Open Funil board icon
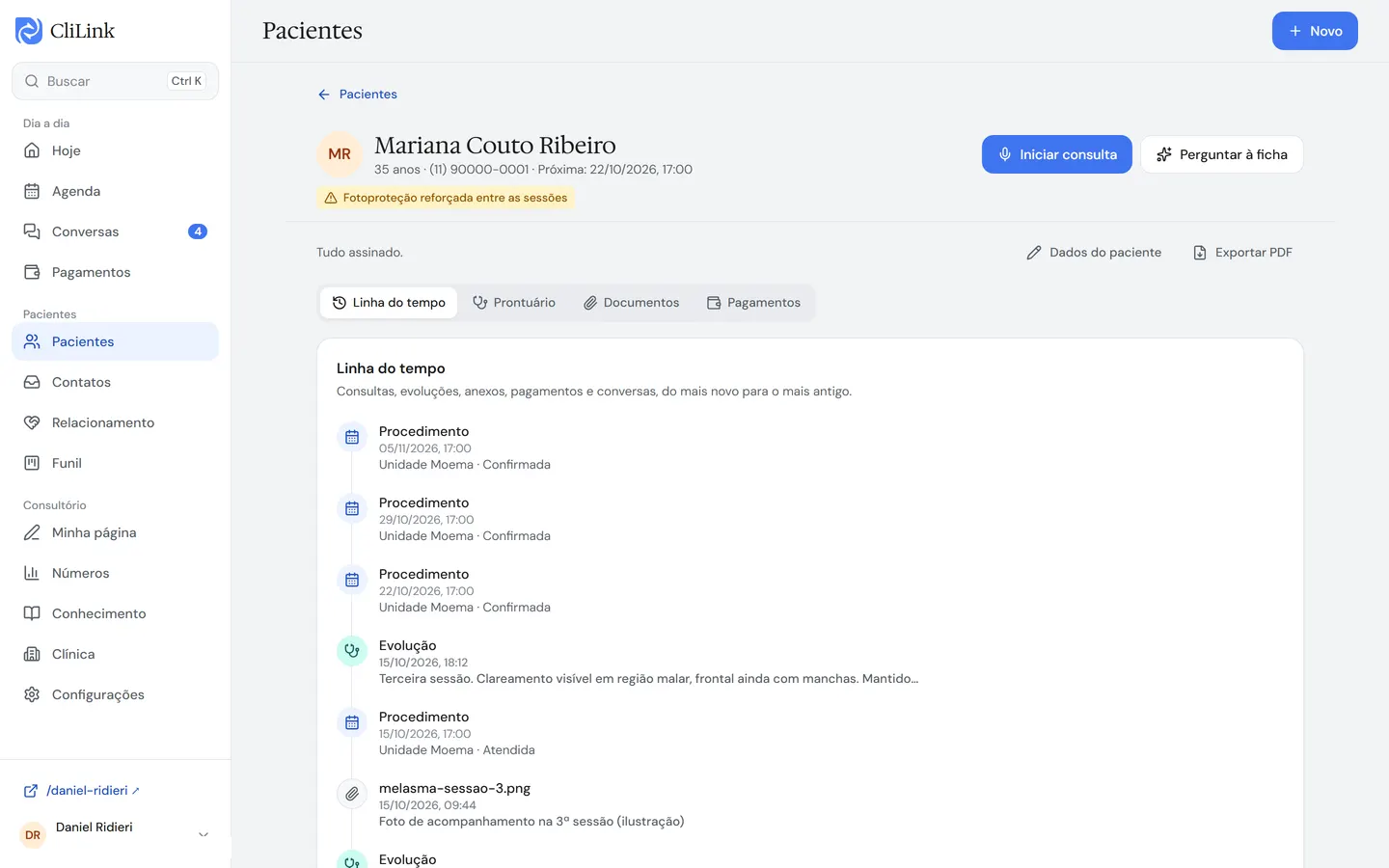 pyautogui.click(x=32, y=463)
